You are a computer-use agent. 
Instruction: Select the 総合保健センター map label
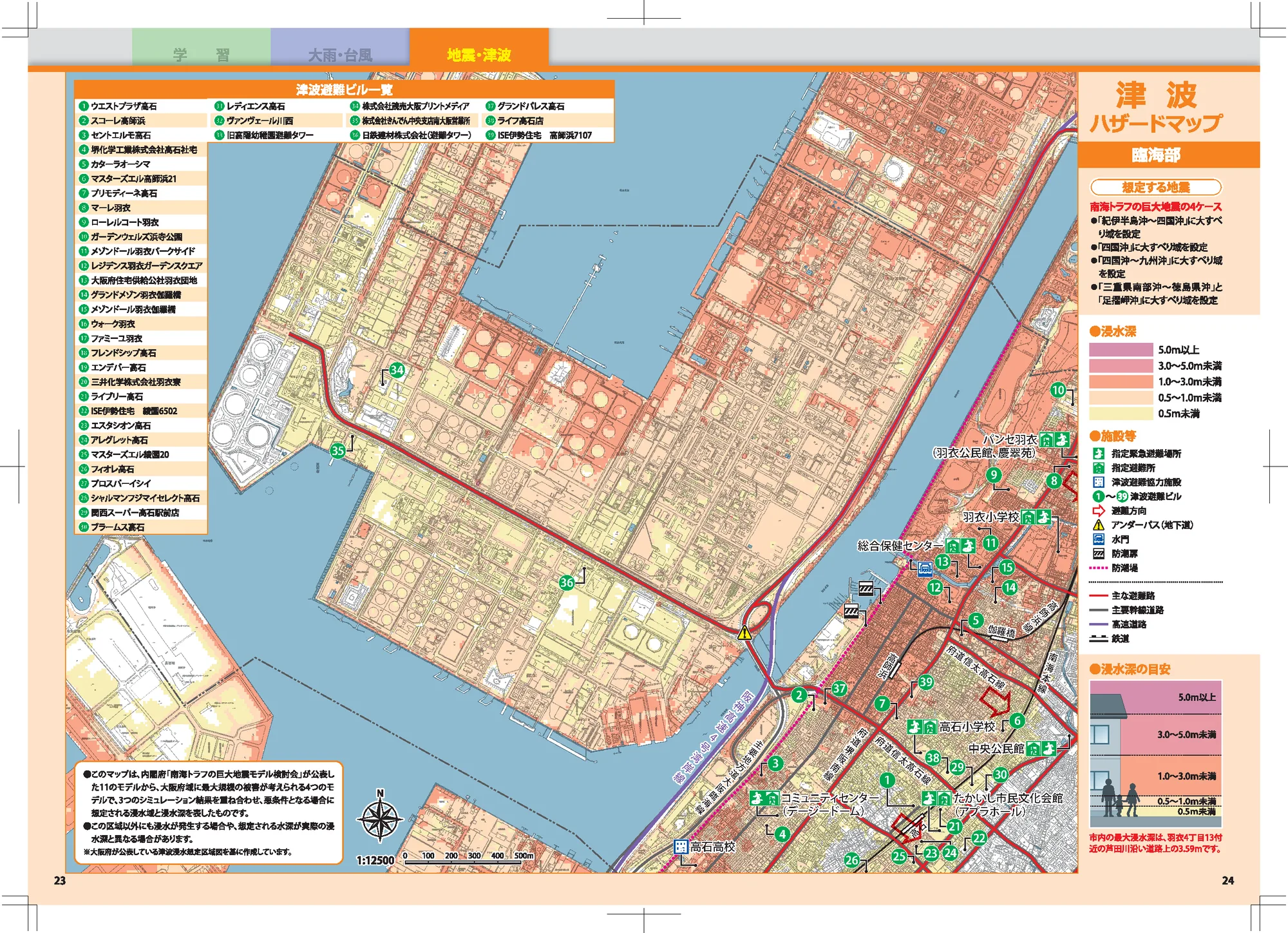900,546
